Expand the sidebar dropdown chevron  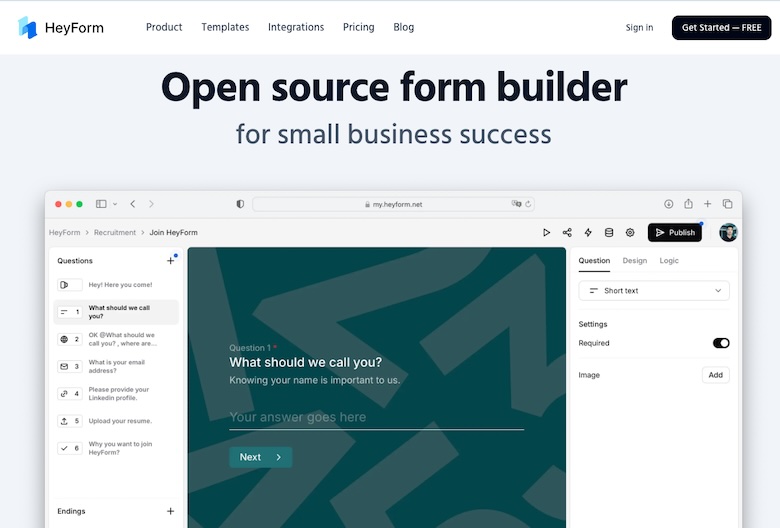(x=115, y=204)
